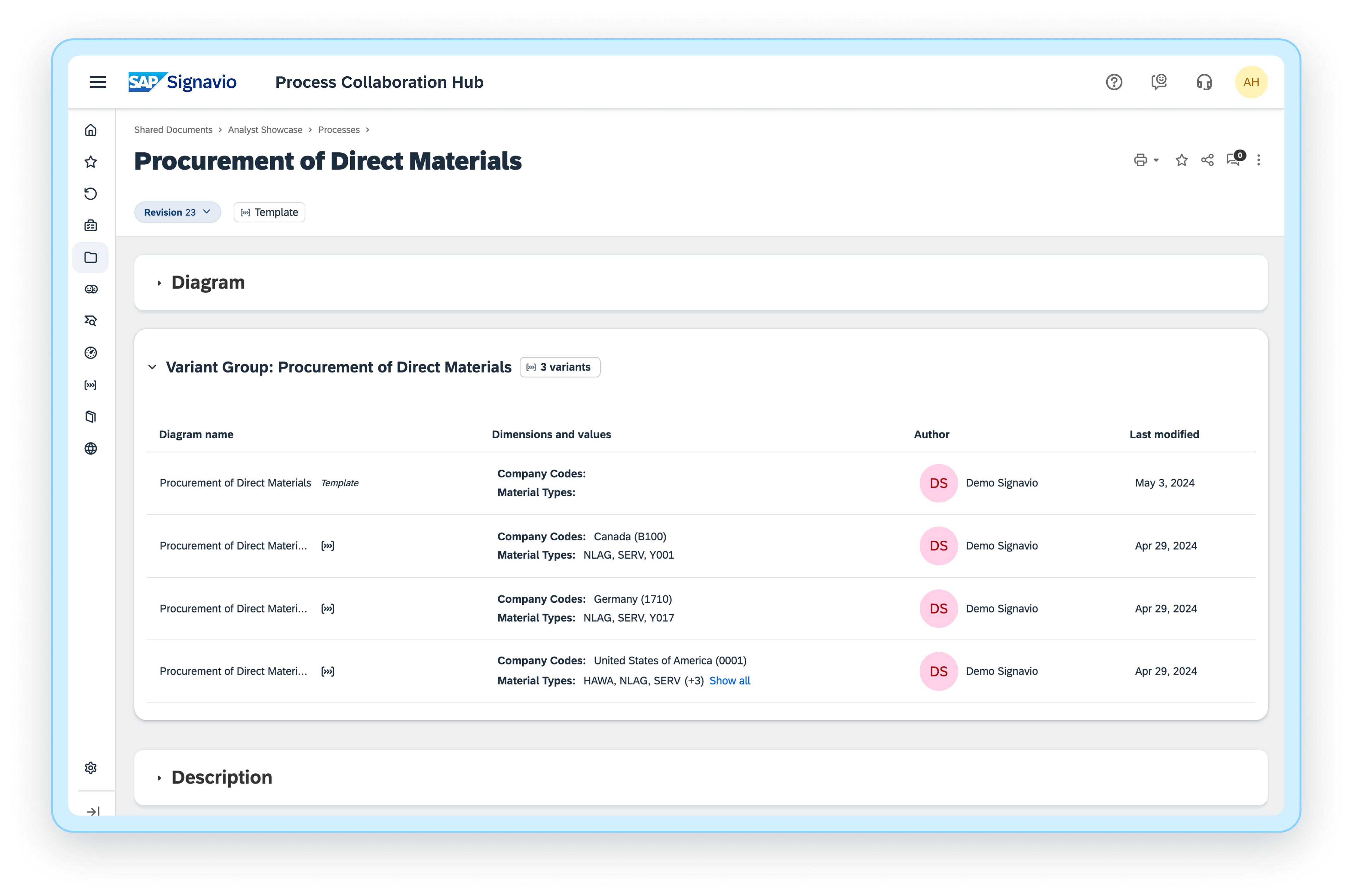Open recently viewed items via history icon
The height and width of the screenshot is (896, 1352).
coord(91,194)
